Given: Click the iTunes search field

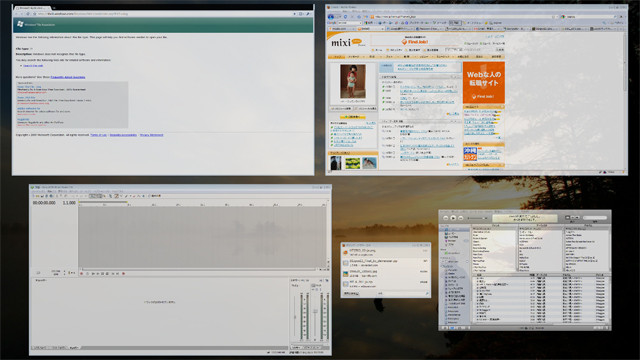Looking at the screenshot, I should [595, 218].
